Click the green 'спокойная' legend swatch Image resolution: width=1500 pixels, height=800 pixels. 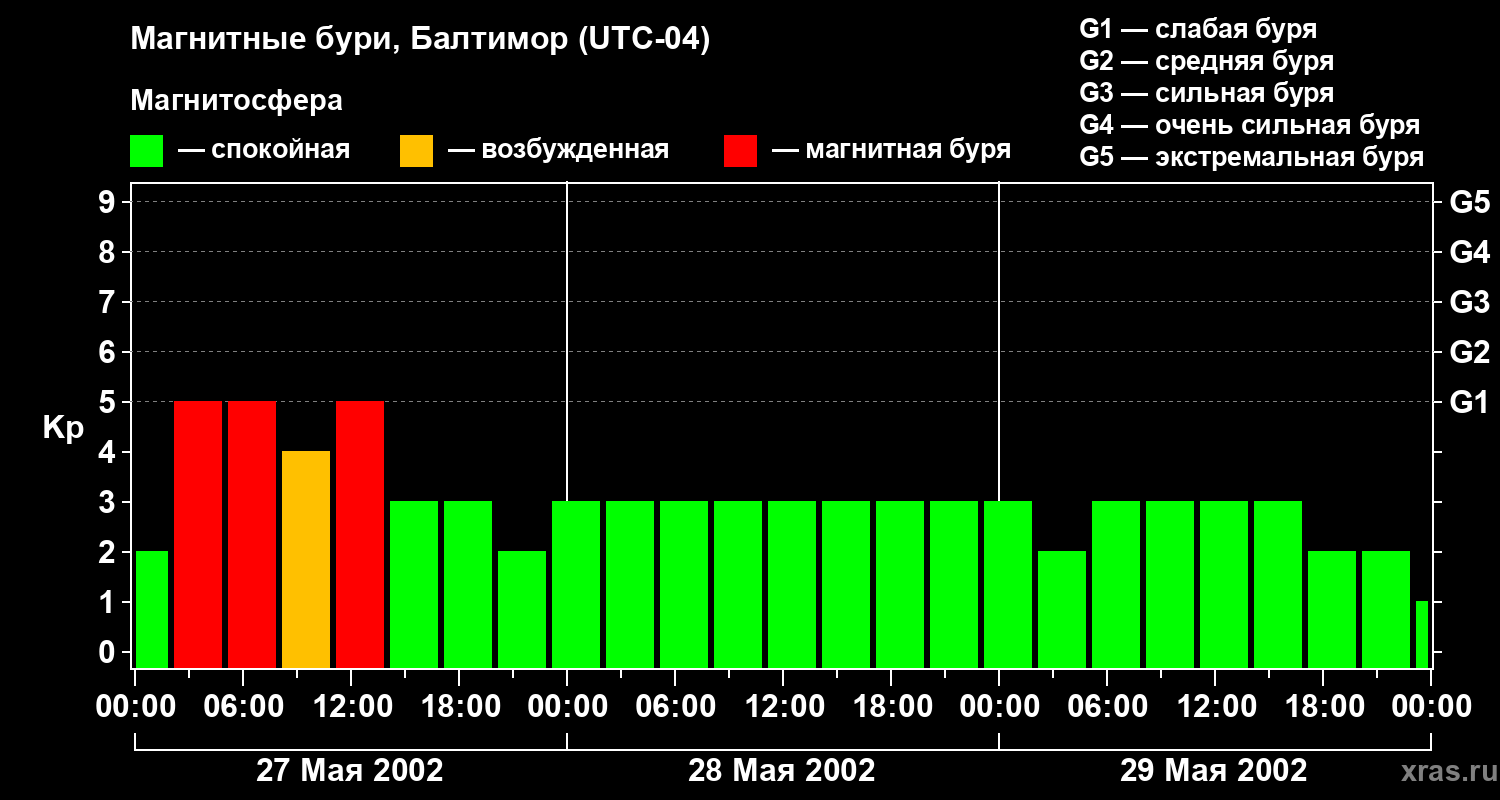click(147, 151)
